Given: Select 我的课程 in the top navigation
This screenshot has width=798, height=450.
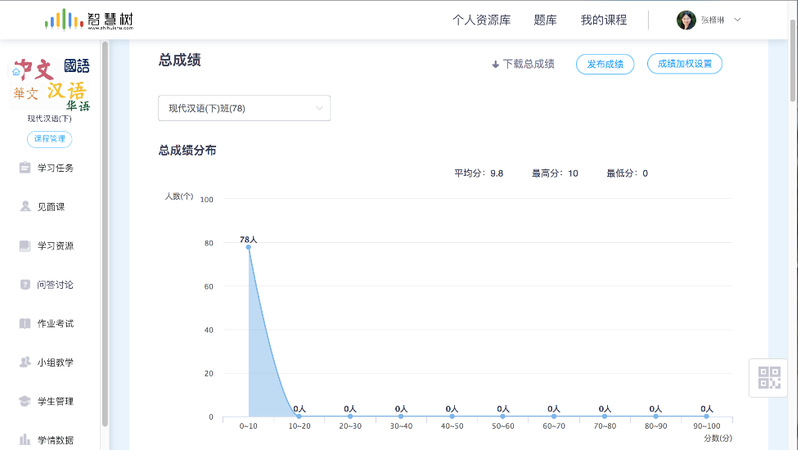Looking at the screenshot, I should click(603, 20).
